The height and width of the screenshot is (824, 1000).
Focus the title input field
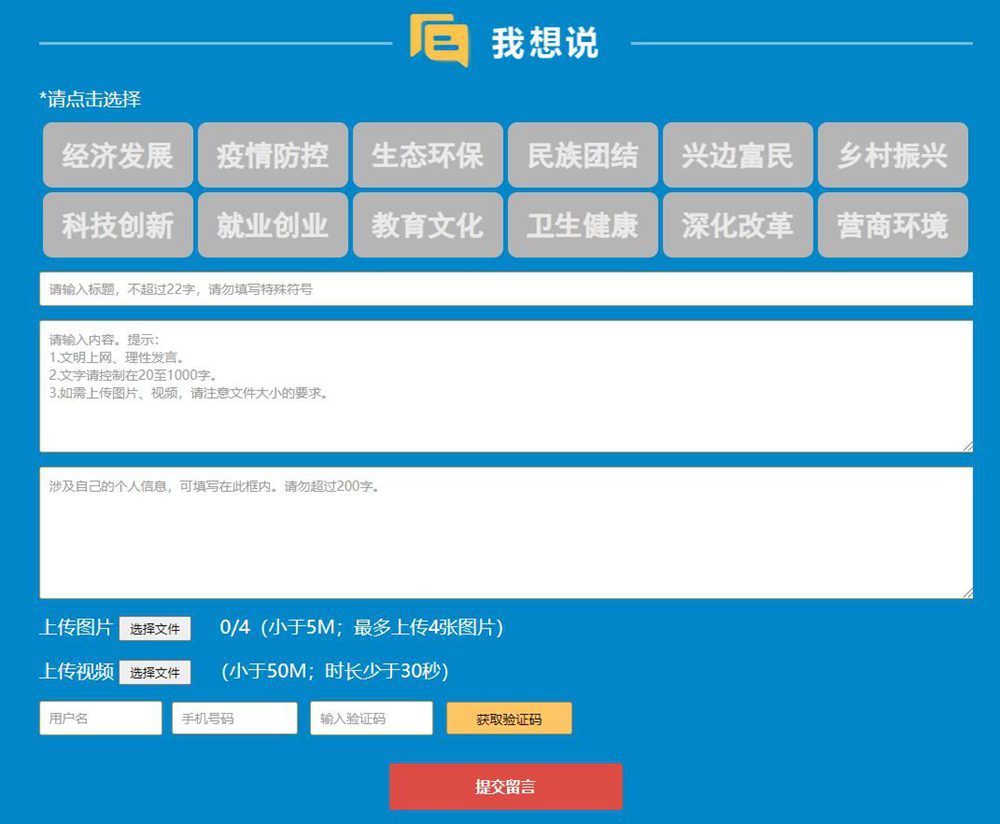pyautogui.click(x=506, y=289)
